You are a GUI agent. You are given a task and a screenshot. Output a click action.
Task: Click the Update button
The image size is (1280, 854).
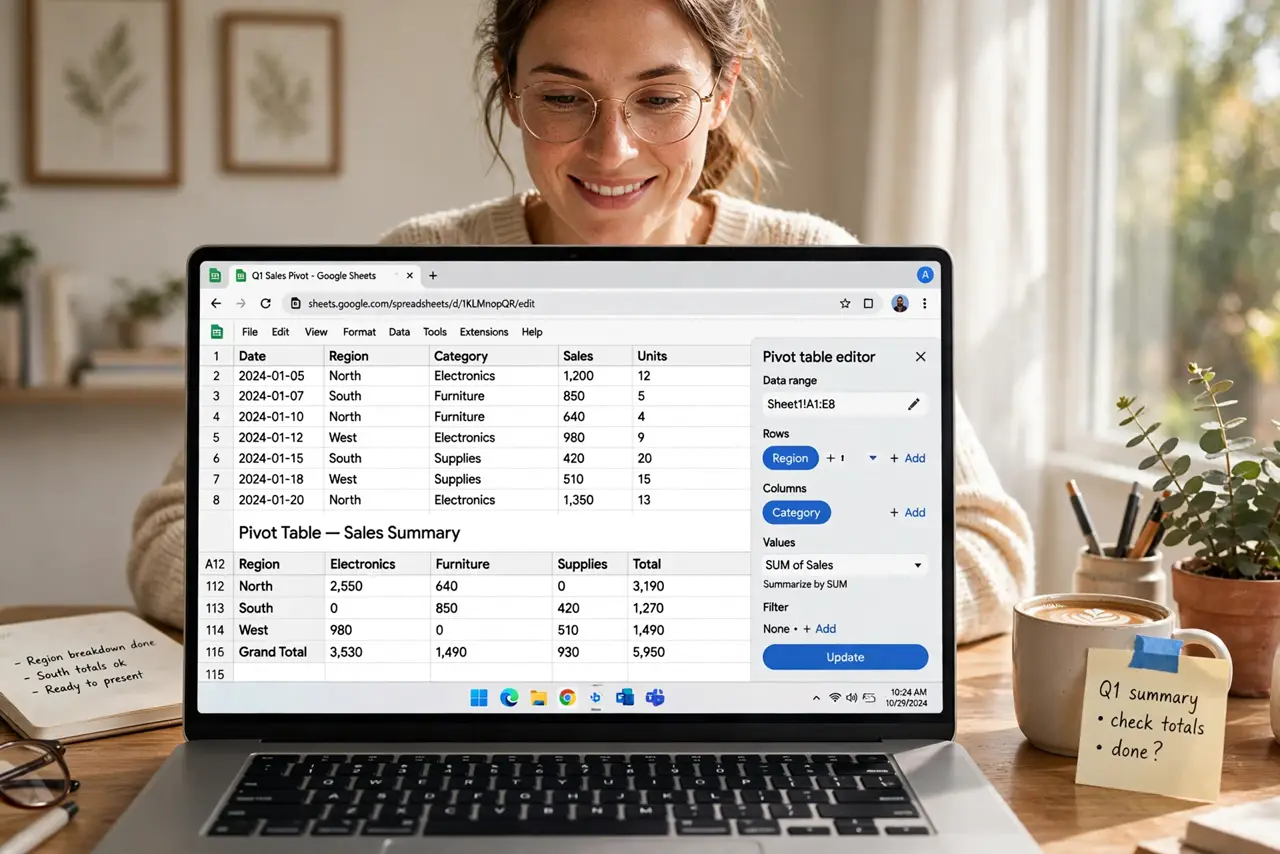pos(845,657)
